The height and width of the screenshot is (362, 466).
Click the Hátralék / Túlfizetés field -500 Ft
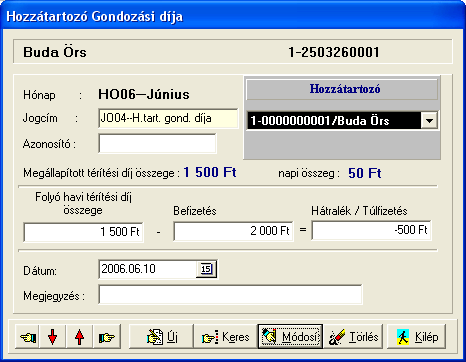coord(371,230)
